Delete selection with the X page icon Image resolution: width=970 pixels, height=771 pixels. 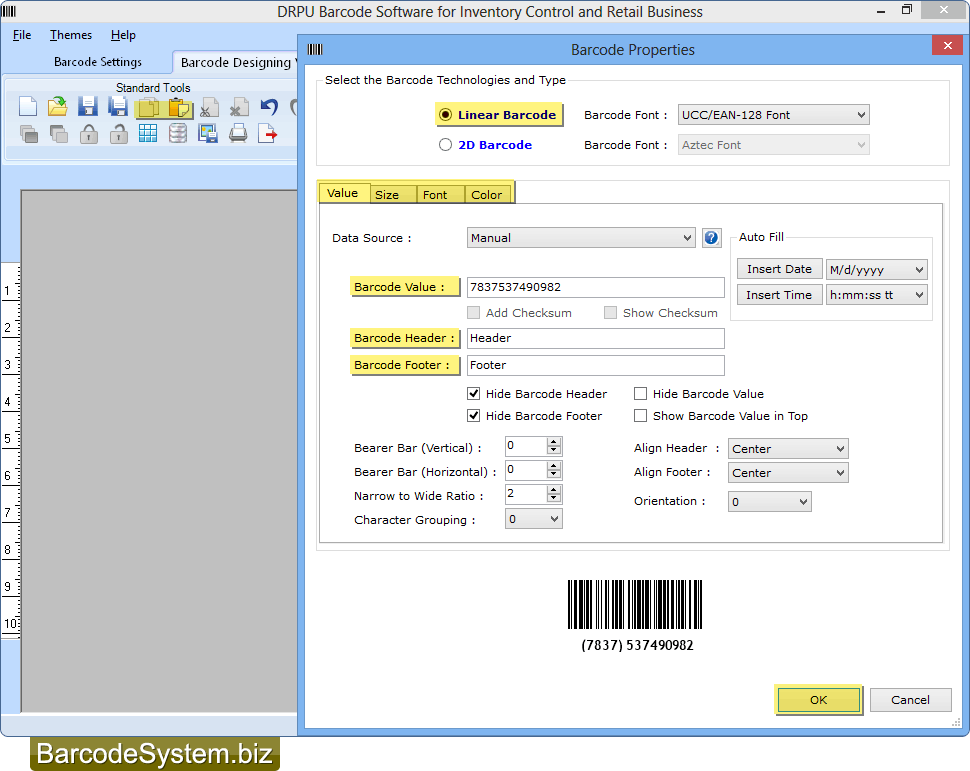[239, 108]
